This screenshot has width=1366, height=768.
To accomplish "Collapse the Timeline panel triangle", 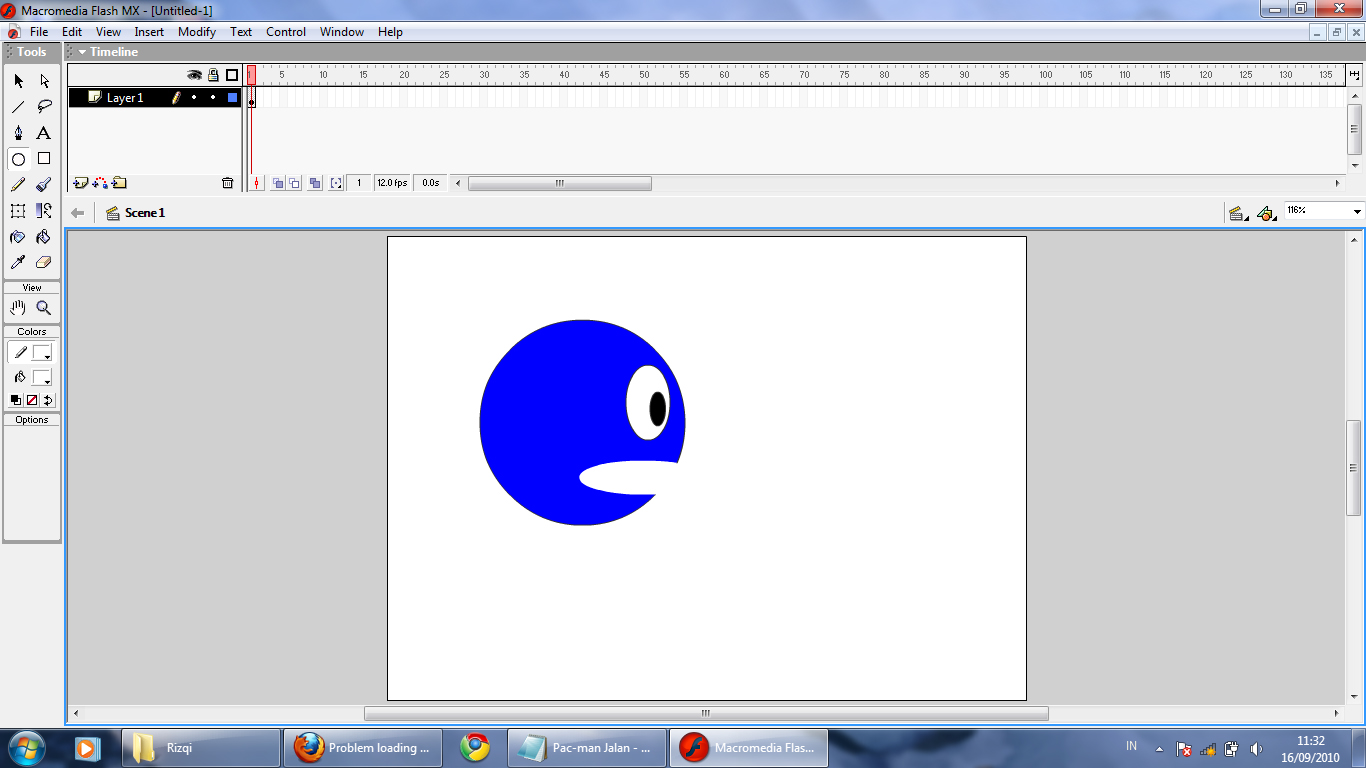I will click(82, 52).
